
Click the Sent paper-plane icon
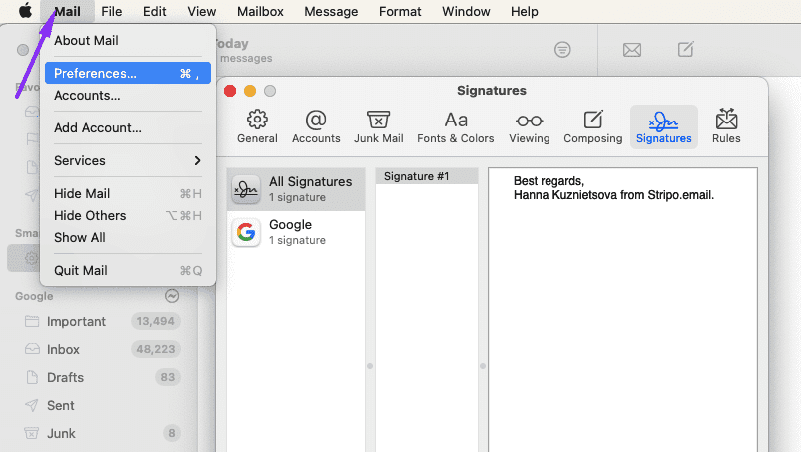32,405
